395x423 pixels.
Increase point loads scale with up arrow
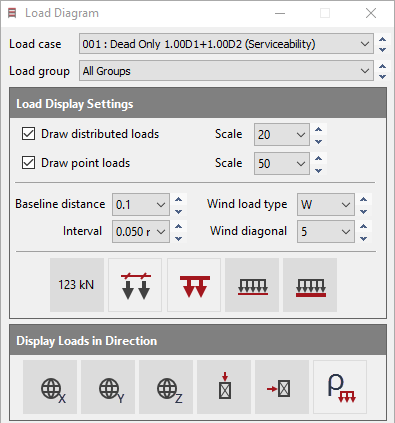click(x=319, y=158)
